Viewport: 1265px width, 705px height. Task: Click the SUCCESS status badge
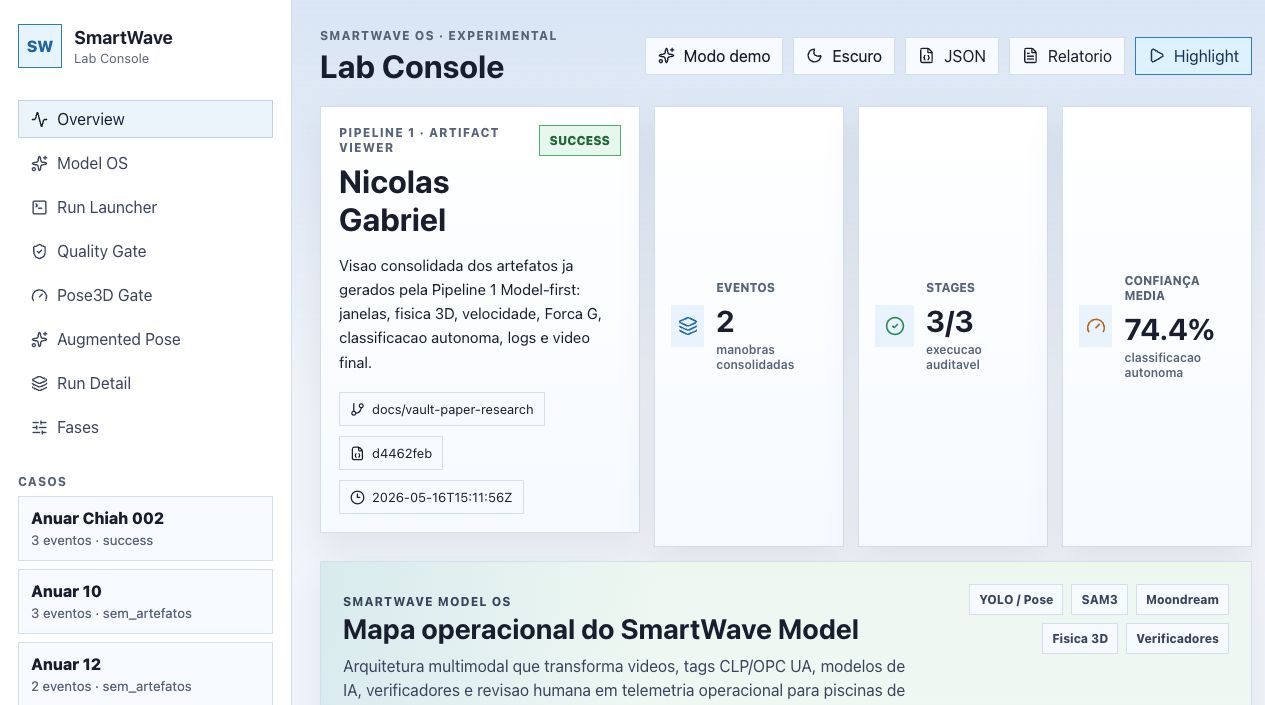(x=580, y=140)
